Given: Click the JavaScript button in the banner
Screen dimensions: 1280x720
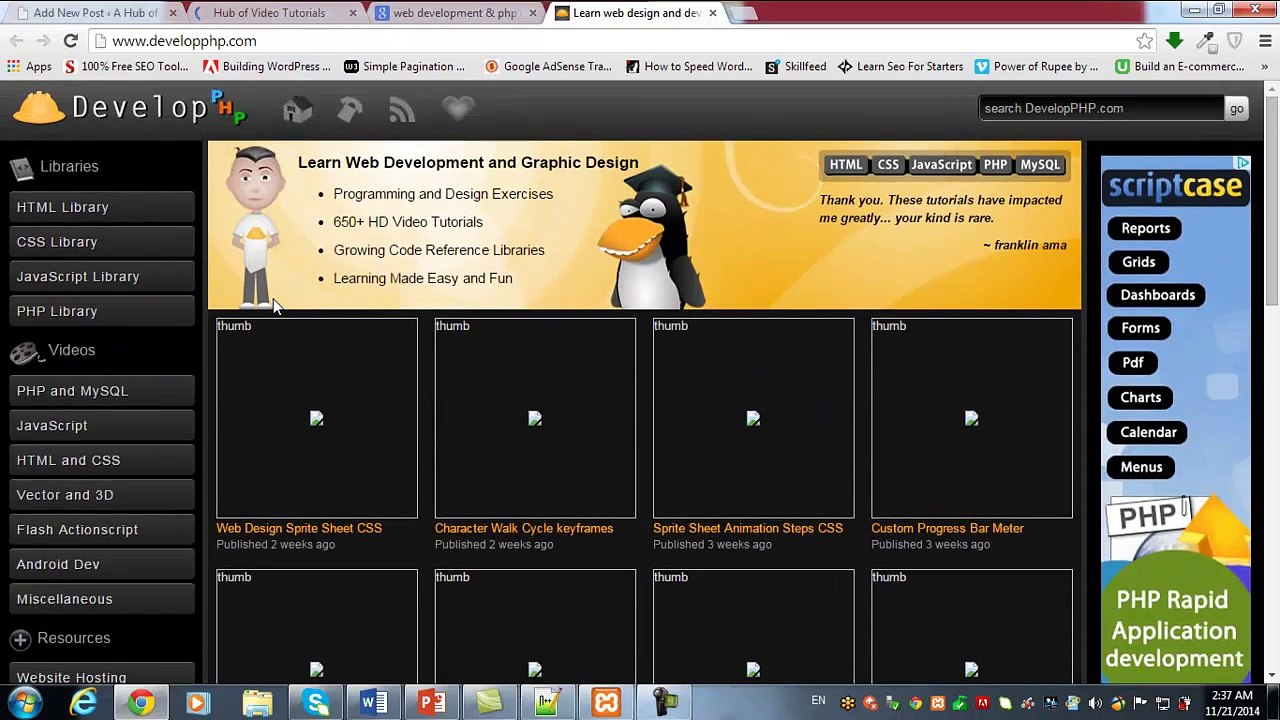Looking at the screenshot, I should 941,165.
